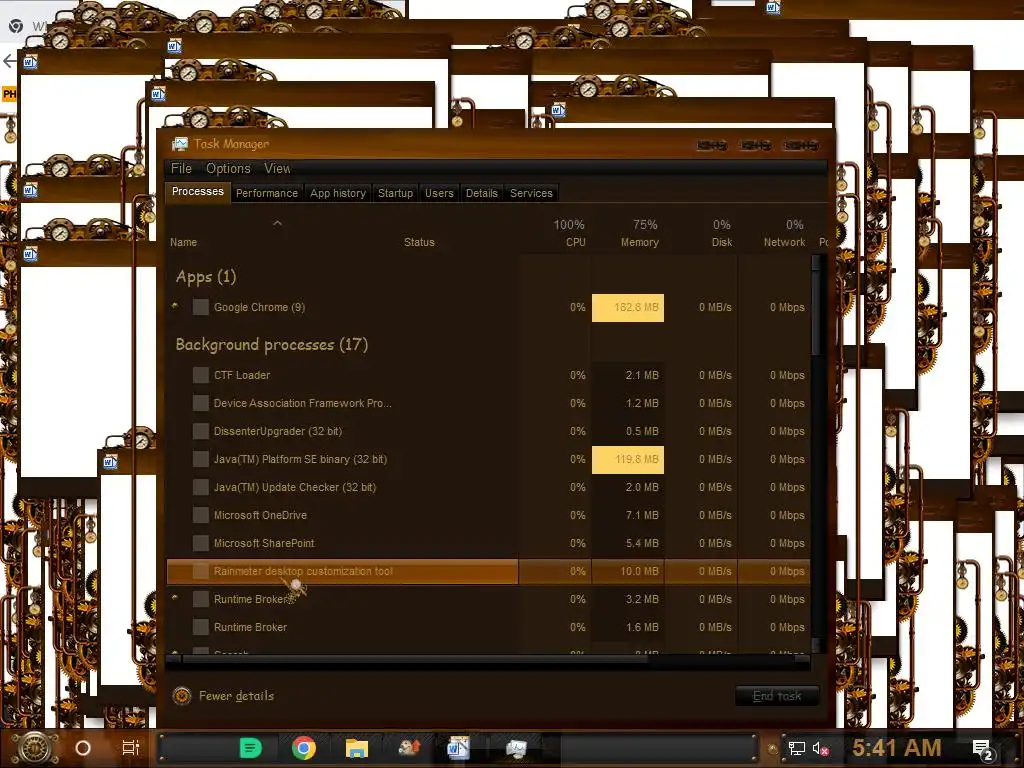
Task: Open the notification Action Center icon
Action: (x=983, y=749)
